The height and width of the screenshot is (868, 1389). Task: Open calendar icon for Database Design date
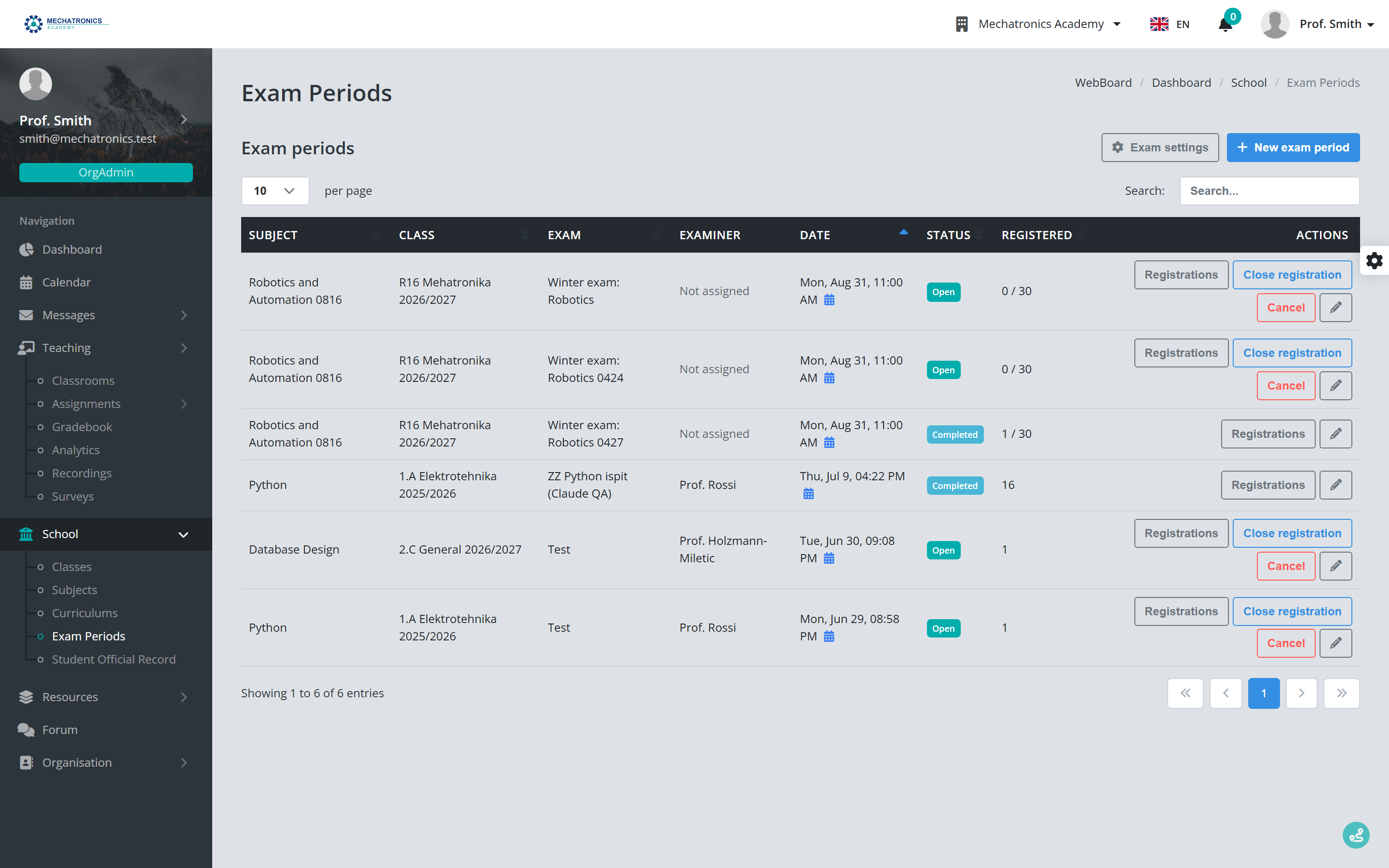tap(829, 558)
